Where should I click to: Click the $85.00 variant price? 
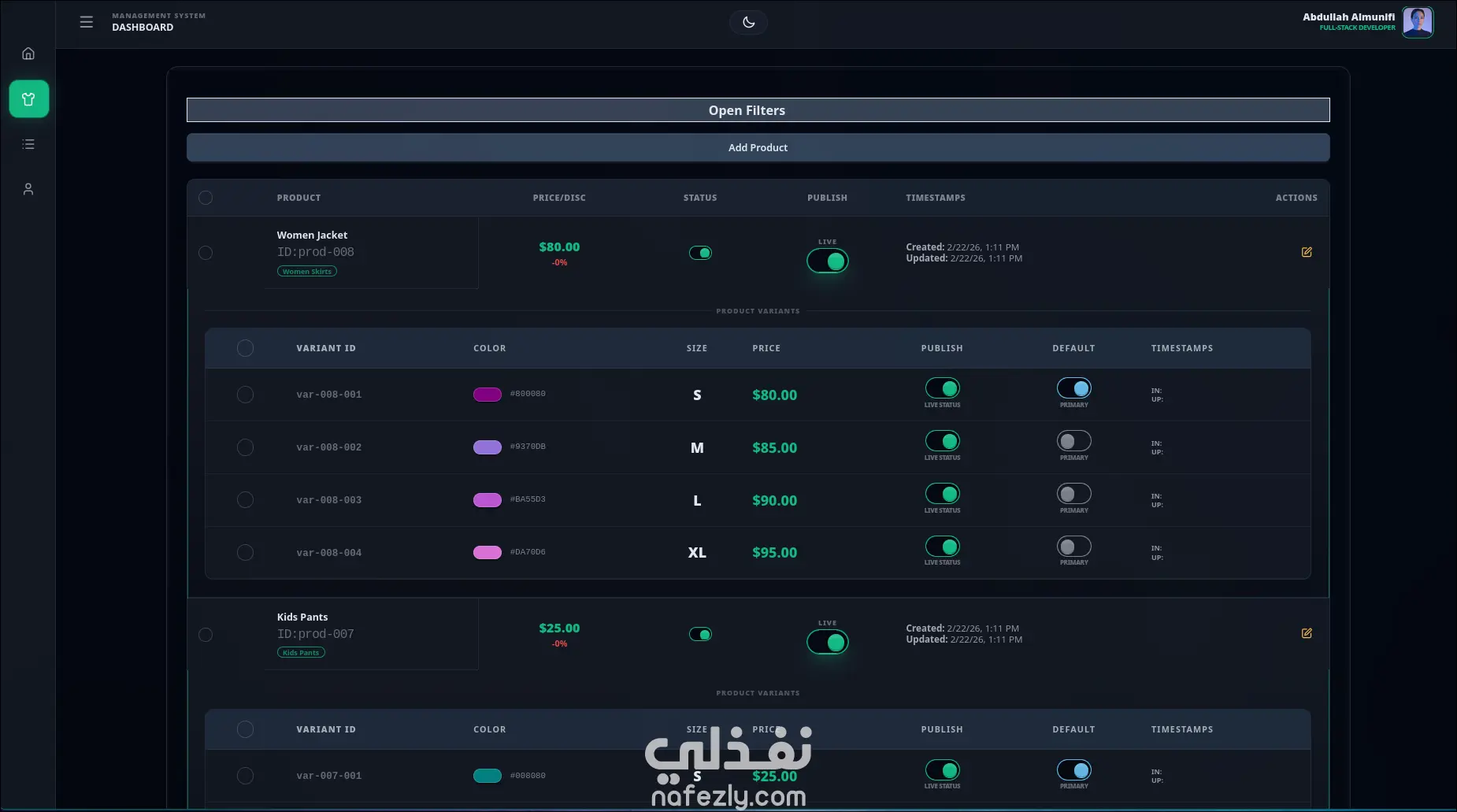(774, 448)
